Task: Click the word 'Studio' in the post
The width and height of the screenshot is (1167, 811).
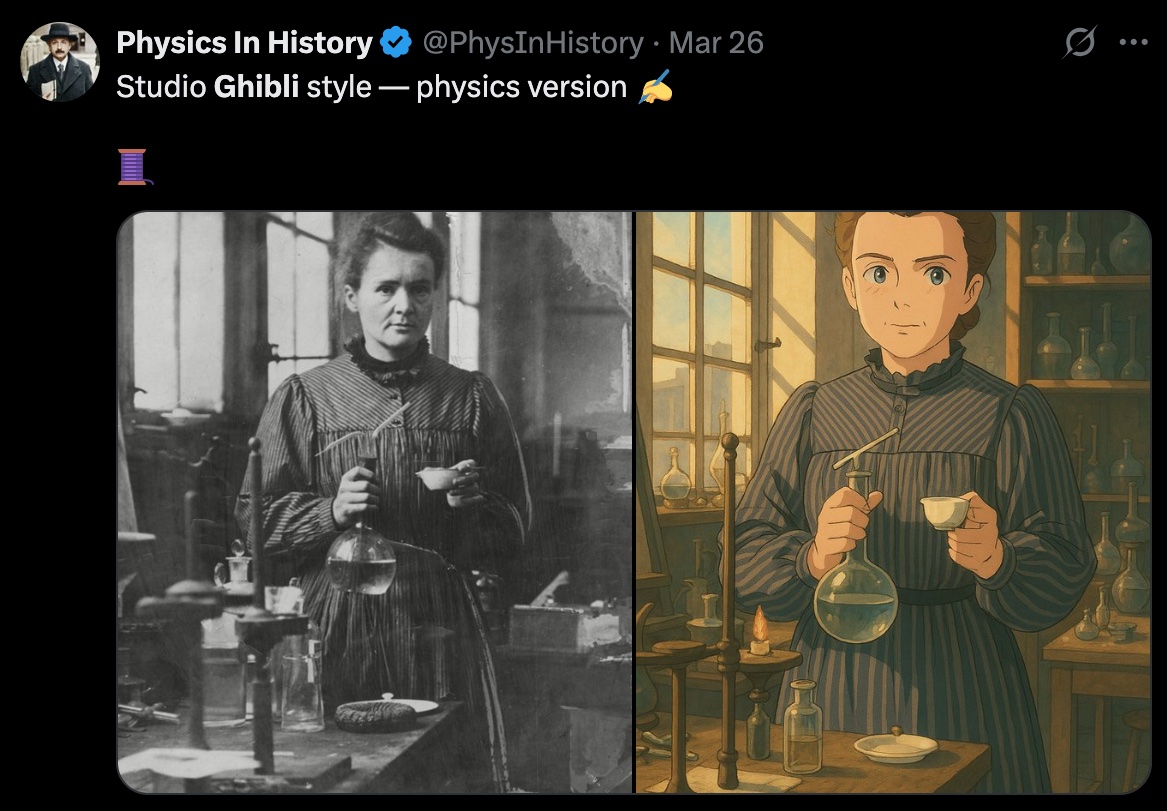Action: tap(161, 87)
